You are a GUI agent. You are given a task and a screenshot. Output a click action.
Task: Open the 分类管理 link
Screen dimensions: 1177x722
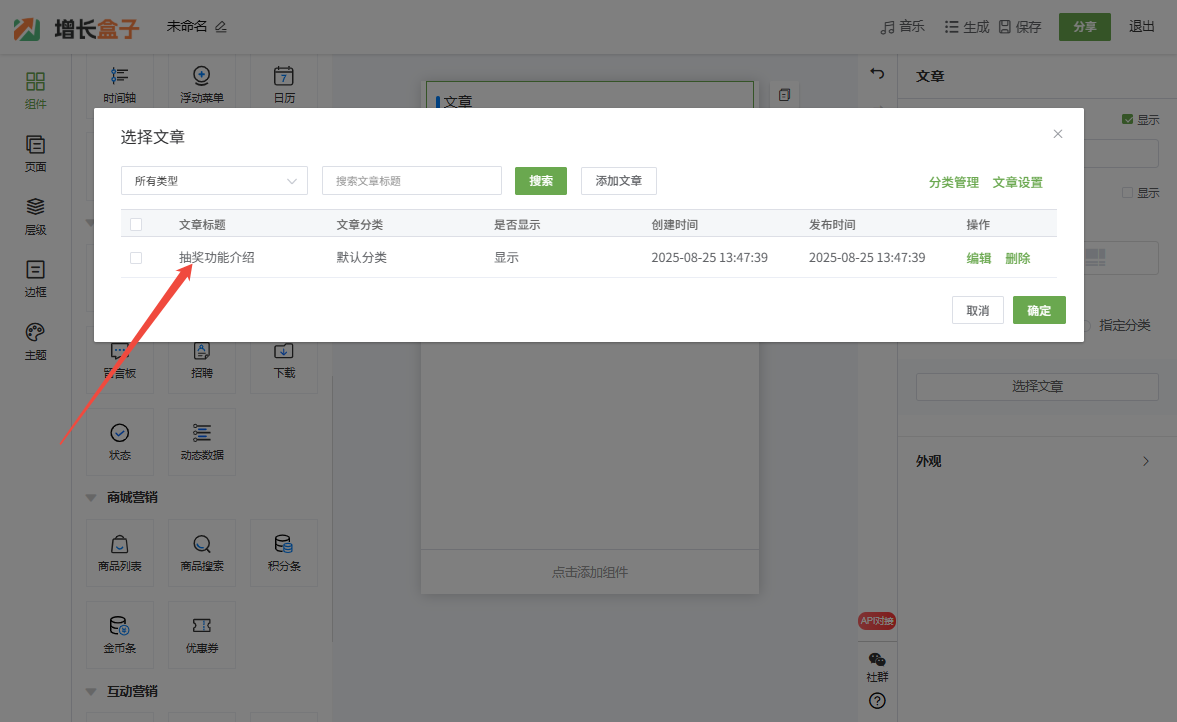coord(953,182)
